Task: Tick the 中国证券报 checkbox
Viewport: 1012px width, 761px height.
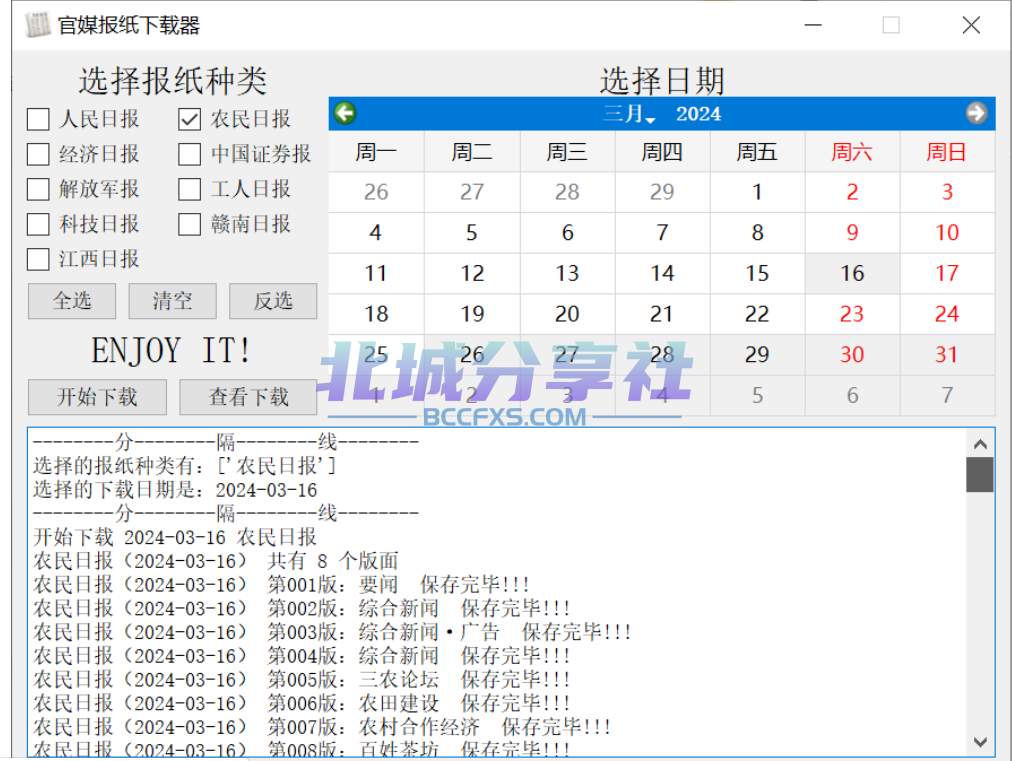Action: pyautogui.click(x=189, y=154)
